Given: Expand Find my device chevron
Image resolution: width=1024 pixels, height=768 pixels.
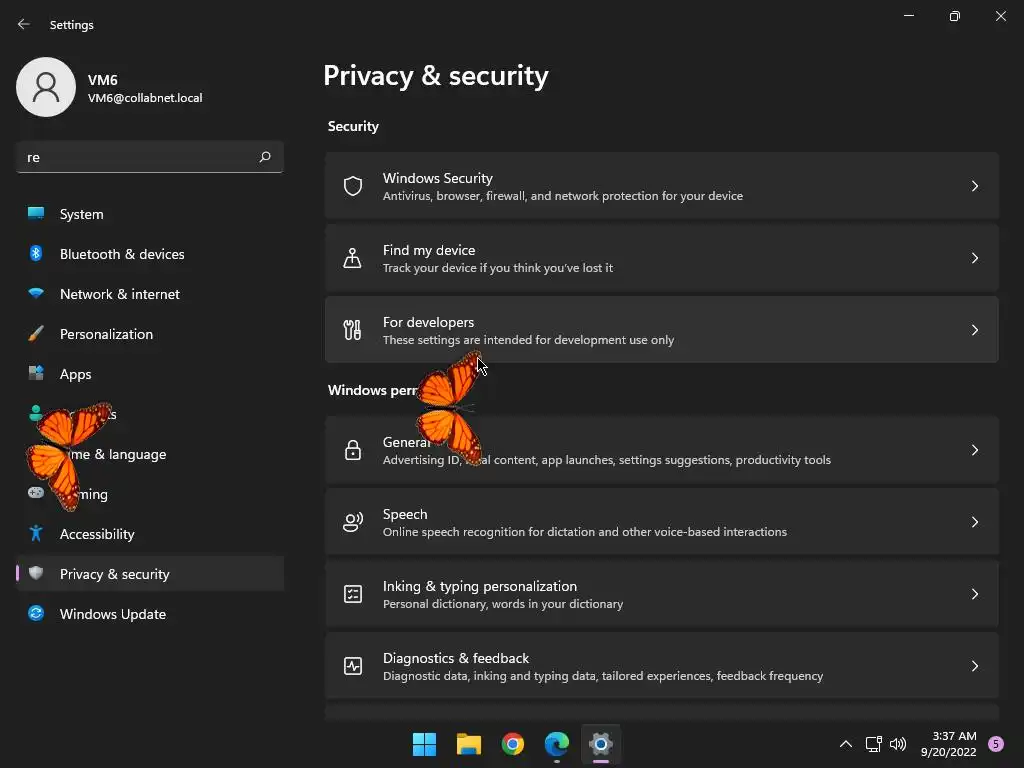Looking at the screenshot, I should pyautogui.click(x=975, y=258).
